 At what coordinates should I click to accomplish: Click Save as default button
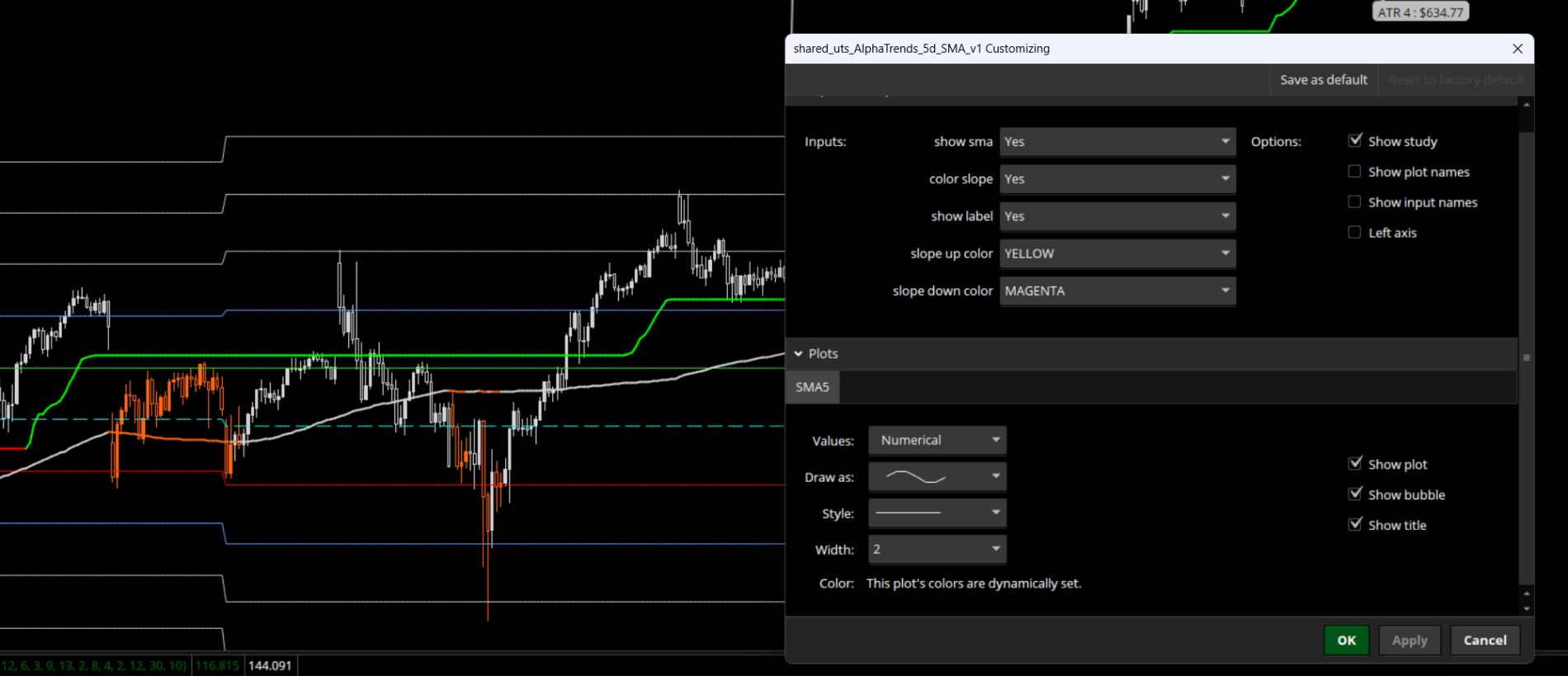pos(1324,80)
